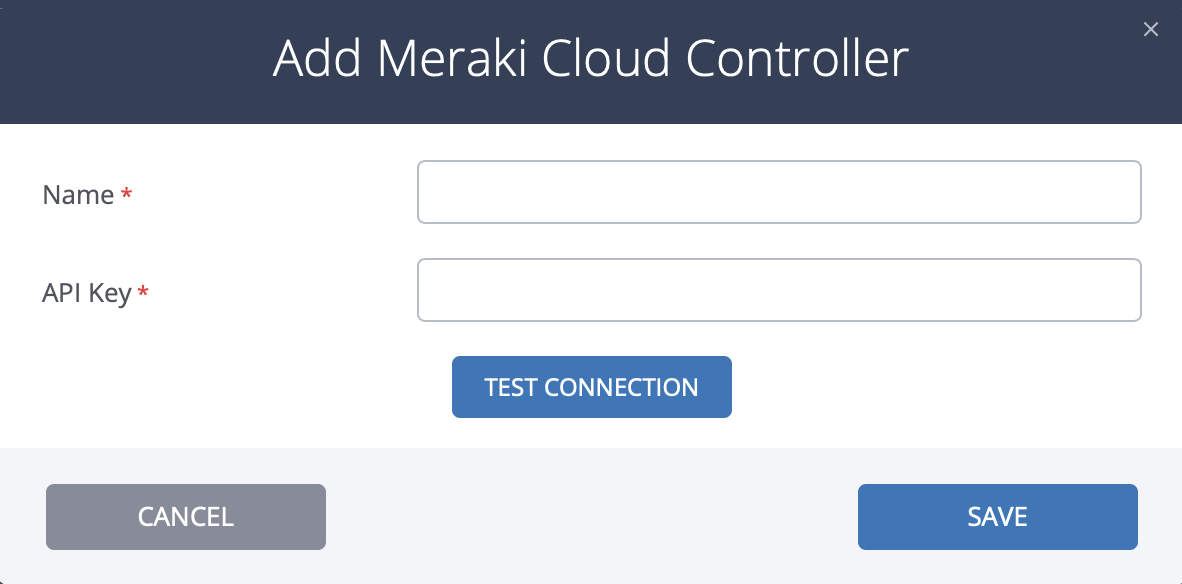Image resolution: width=1182 pixels, height=584 pixels.
Task: Click inside the Name input field
Action: pyautogui.click(x=779, y=191)
